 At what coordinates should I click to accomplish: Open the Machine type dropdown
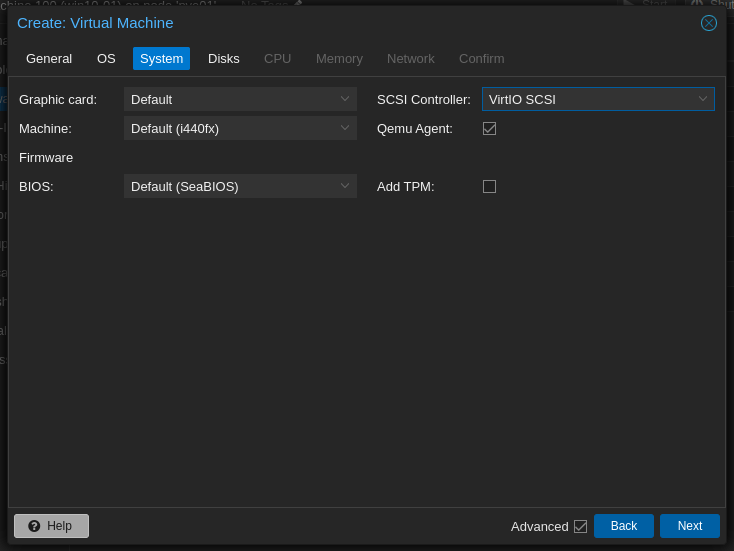pos(240,128)
